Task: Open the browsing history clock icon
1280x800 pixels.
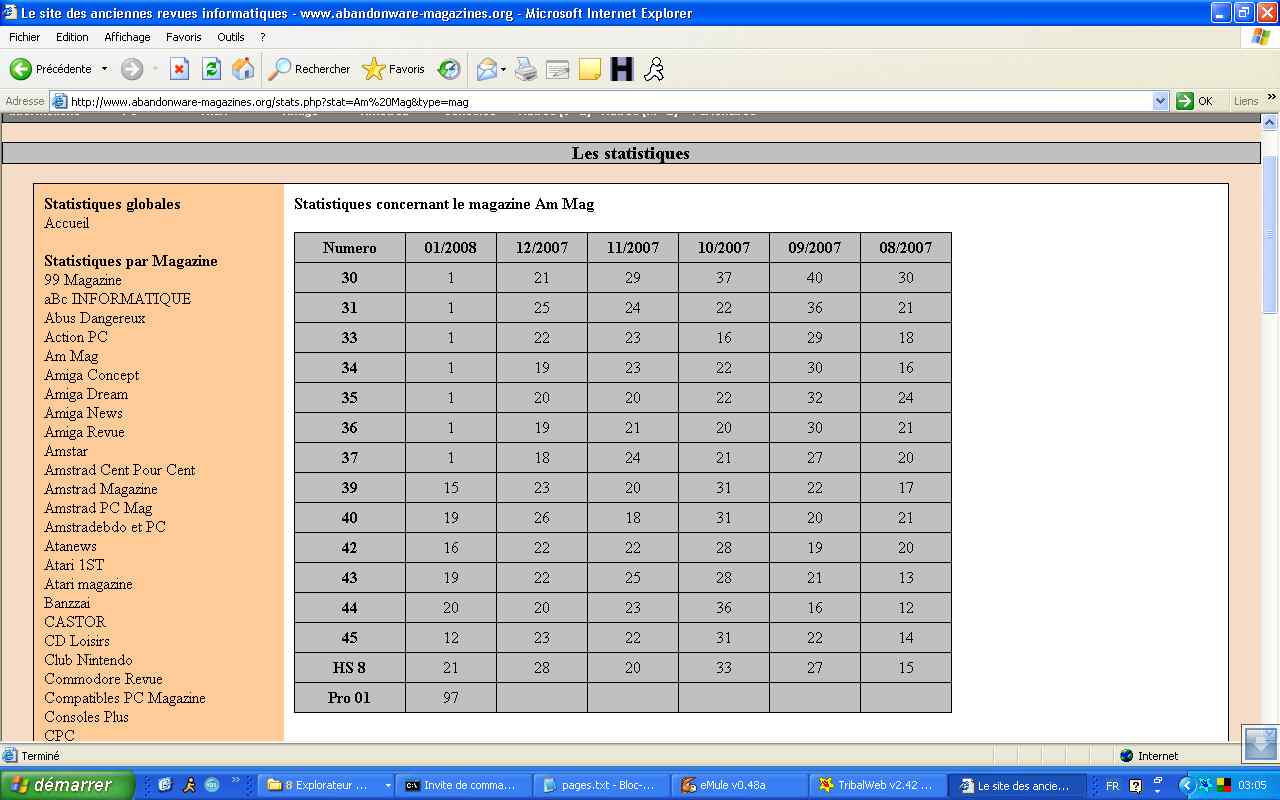Action: click(449, 69)
